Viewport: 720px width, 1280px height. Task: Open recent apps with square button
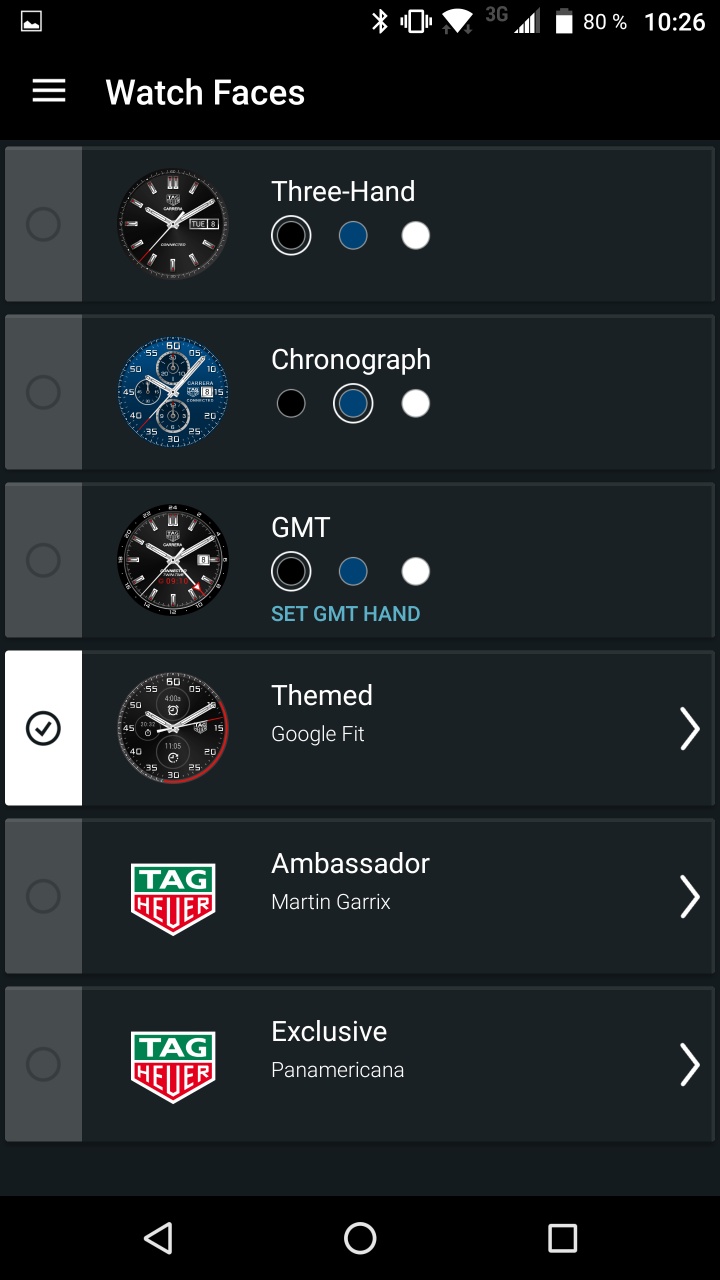[562, 1238]
